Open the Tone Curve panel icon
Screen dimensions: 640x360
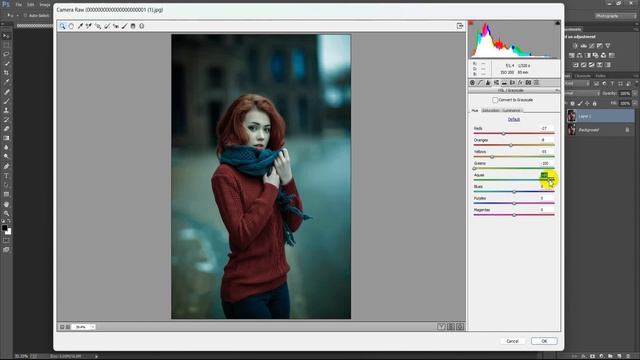pyautogui.click(x=480, y=83)
